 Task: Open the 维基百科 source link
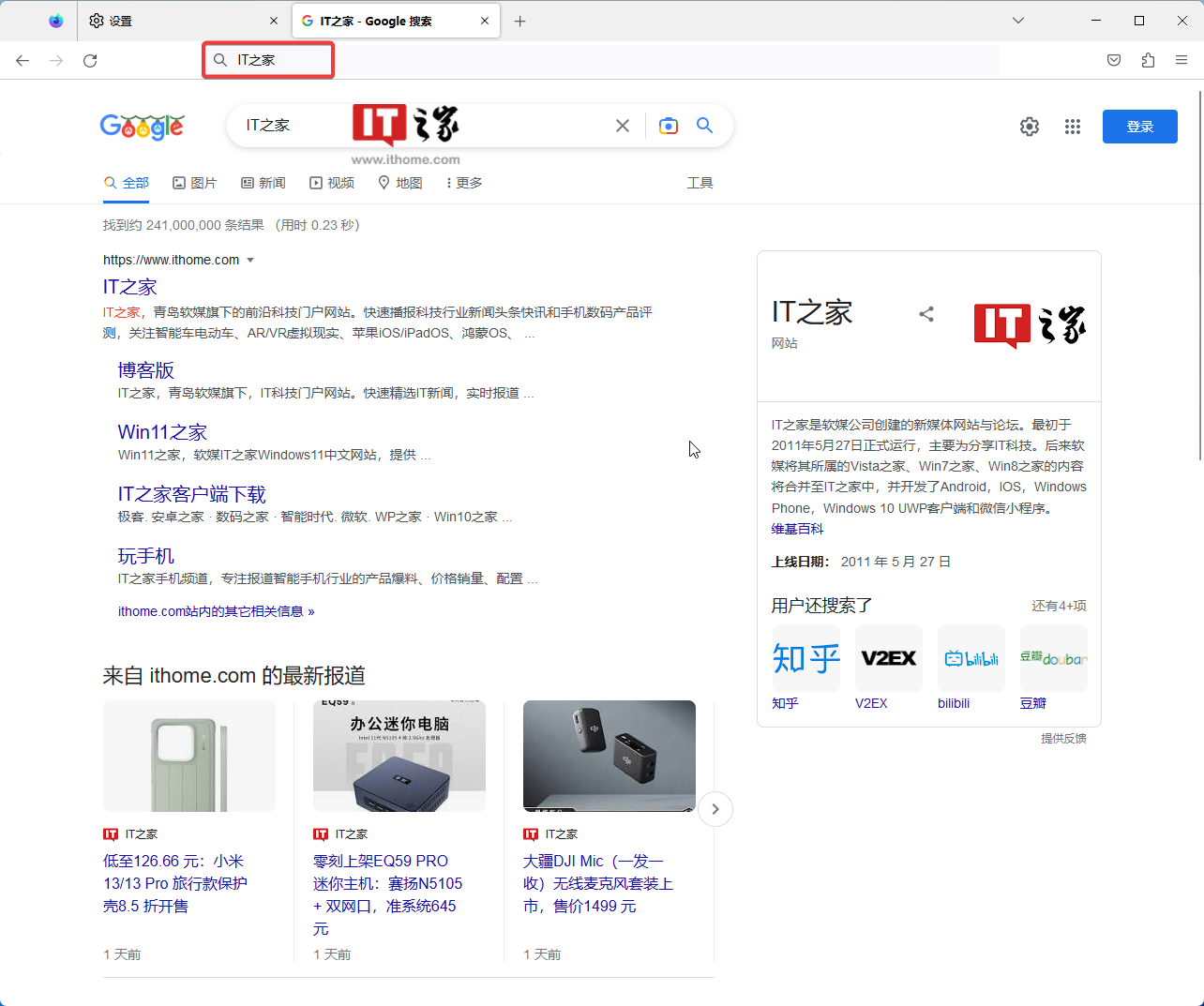[798, 529]
